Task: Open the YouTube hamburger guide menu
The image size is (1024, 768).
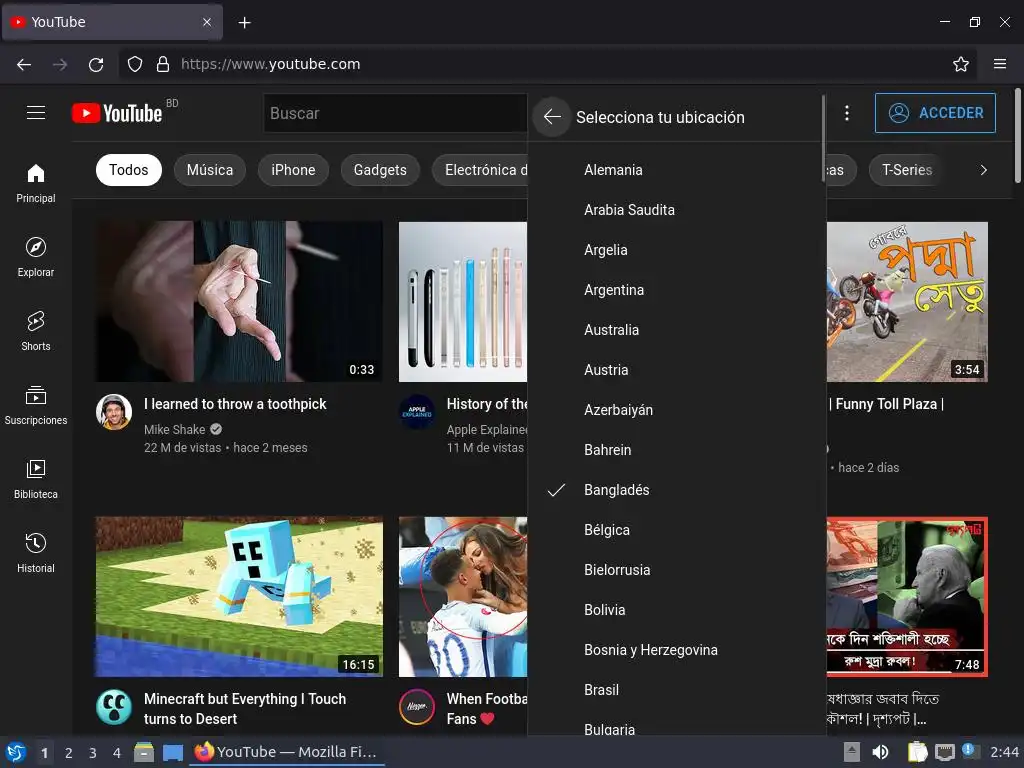Action: [x=36, y=113]
